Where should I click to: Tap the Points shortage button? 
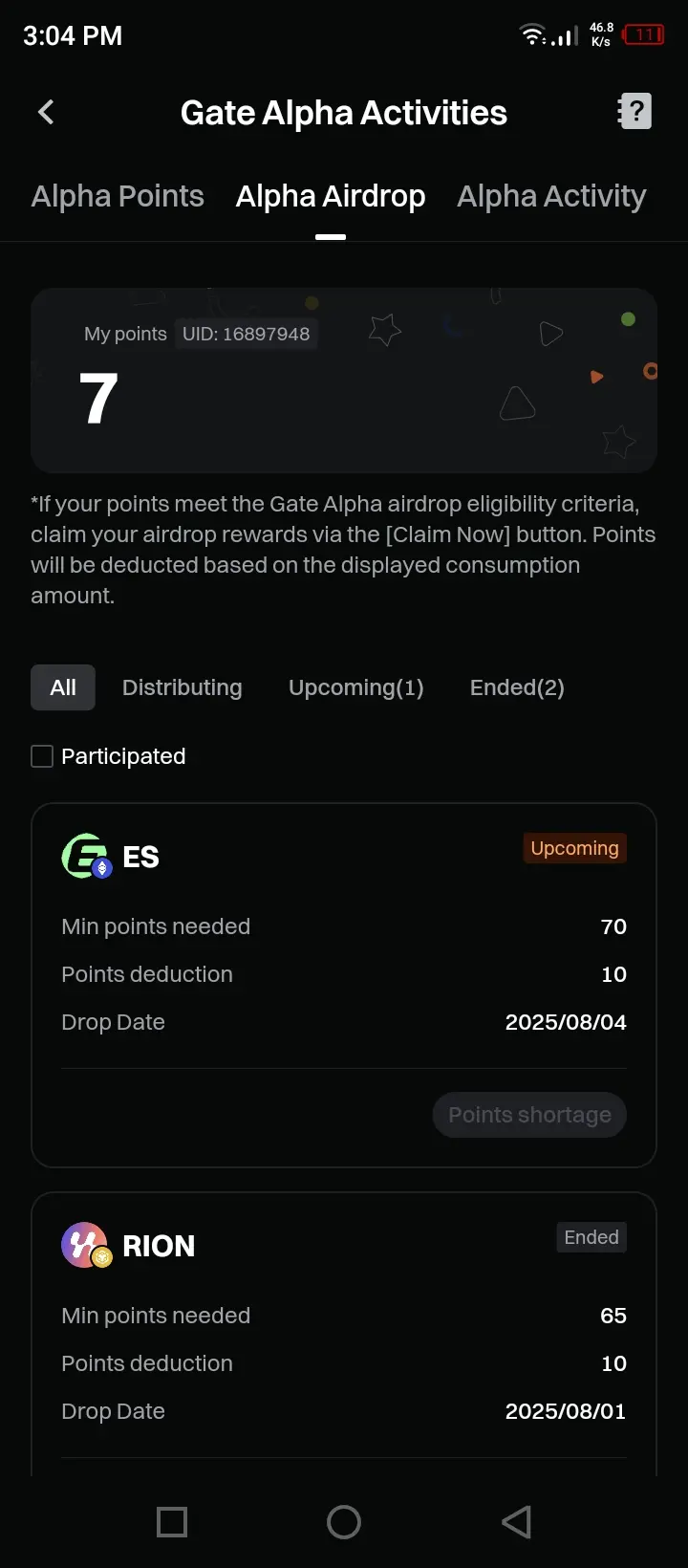point(529,1115)
